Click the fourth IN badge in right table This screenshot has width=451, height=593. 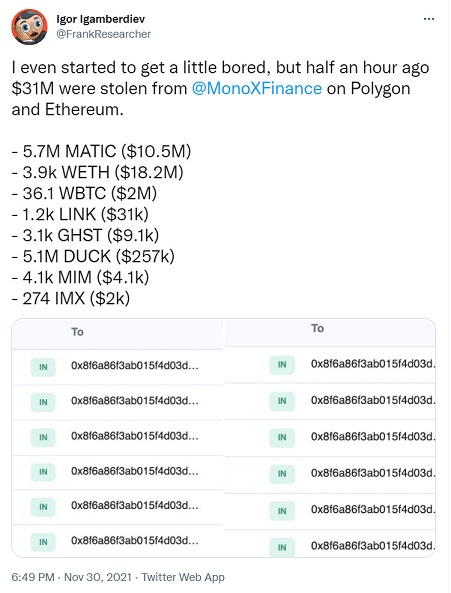tap(282, 474)
